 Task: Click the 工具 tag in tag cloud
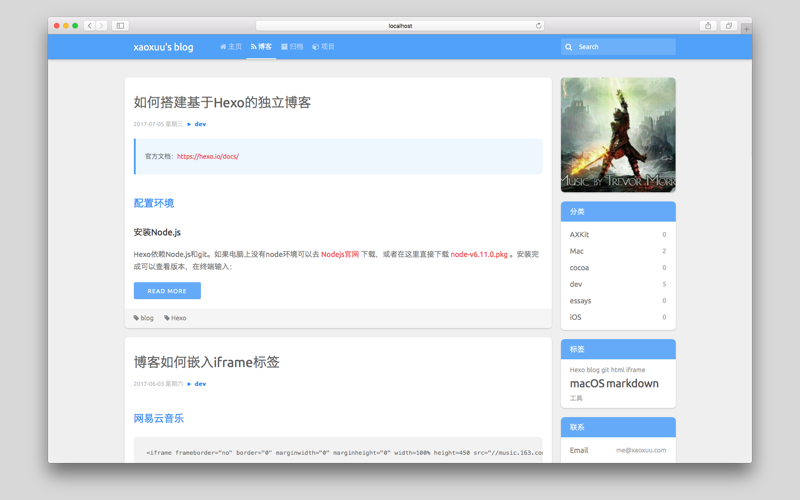(x=576, y=398)
